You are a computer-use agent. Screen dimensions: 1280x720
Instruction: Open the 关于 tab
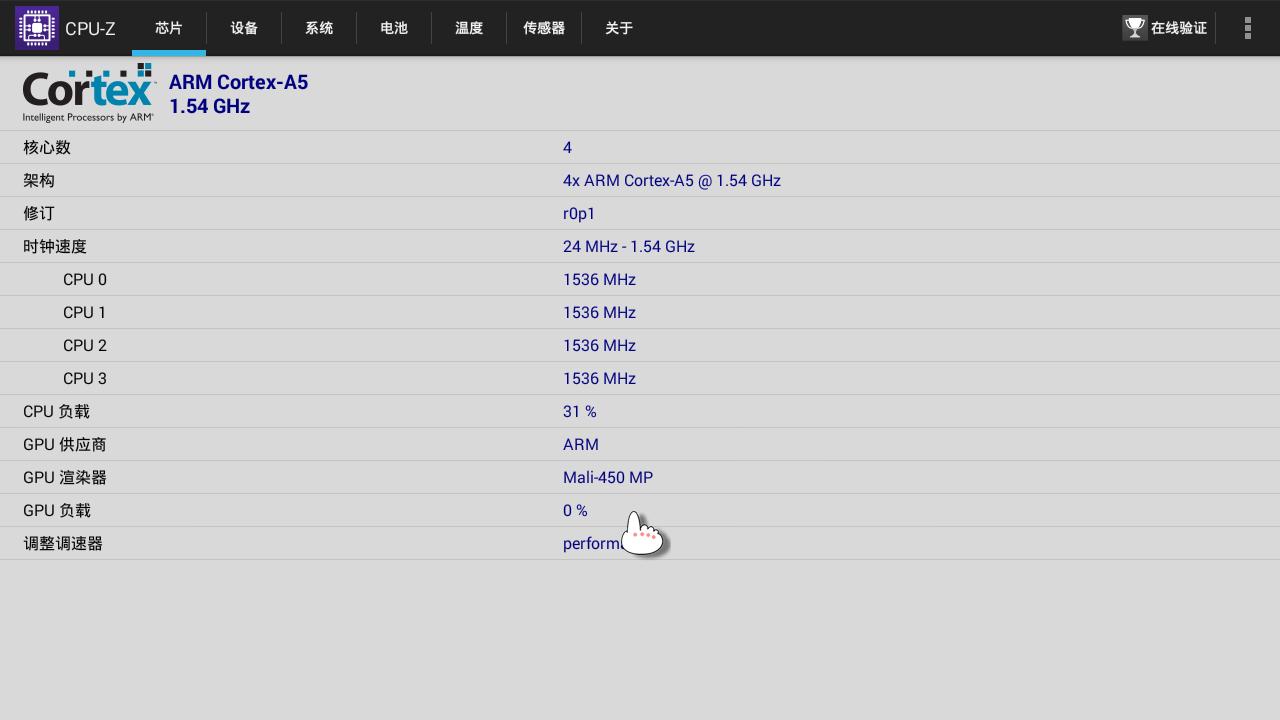coord(619,28)
